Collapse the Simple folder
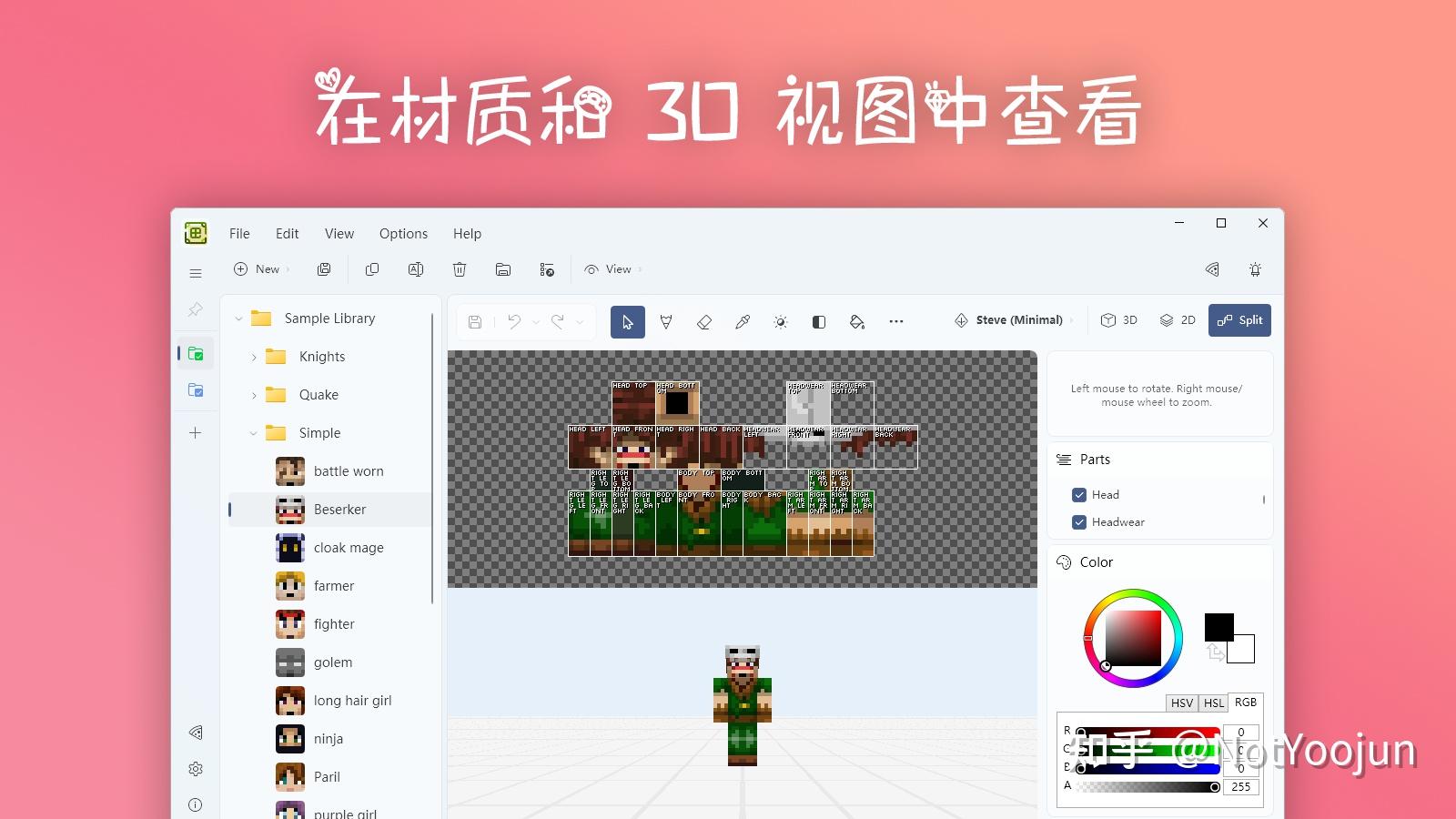The height and width of the screenshot is (819, 1456). pos(254,432)
